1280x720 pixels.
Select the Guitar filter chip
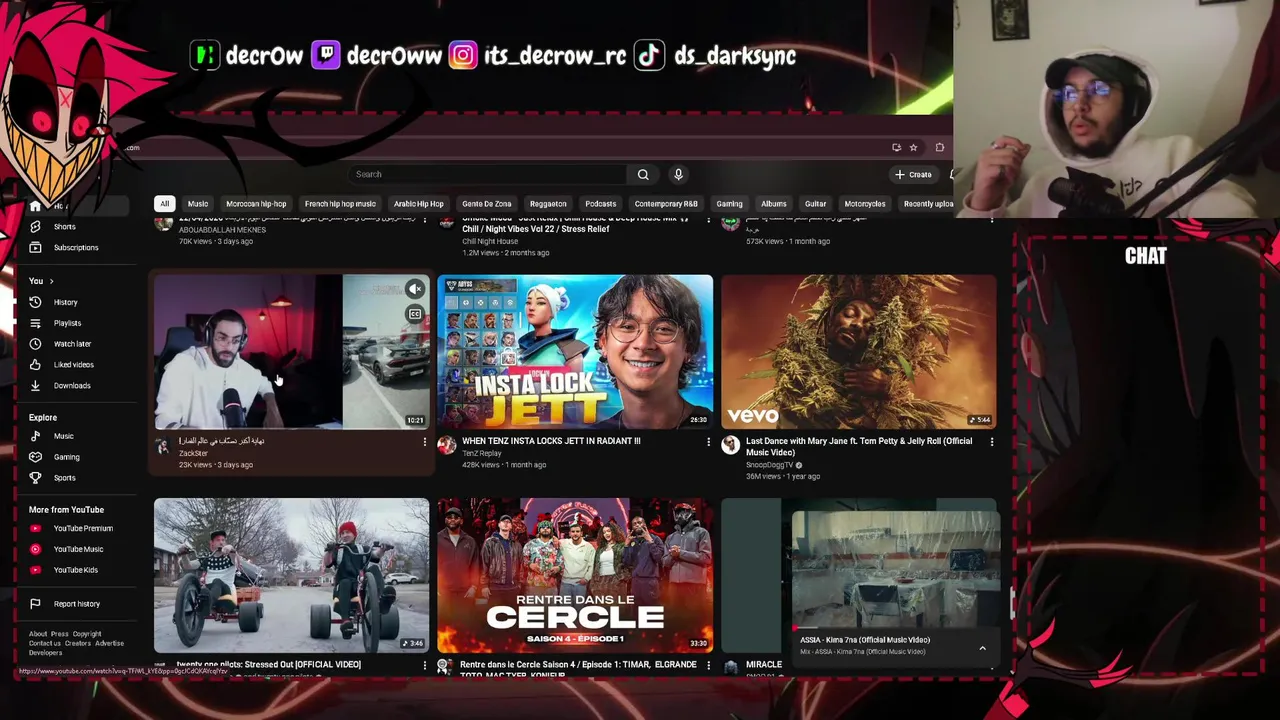[x=815, y=204]
